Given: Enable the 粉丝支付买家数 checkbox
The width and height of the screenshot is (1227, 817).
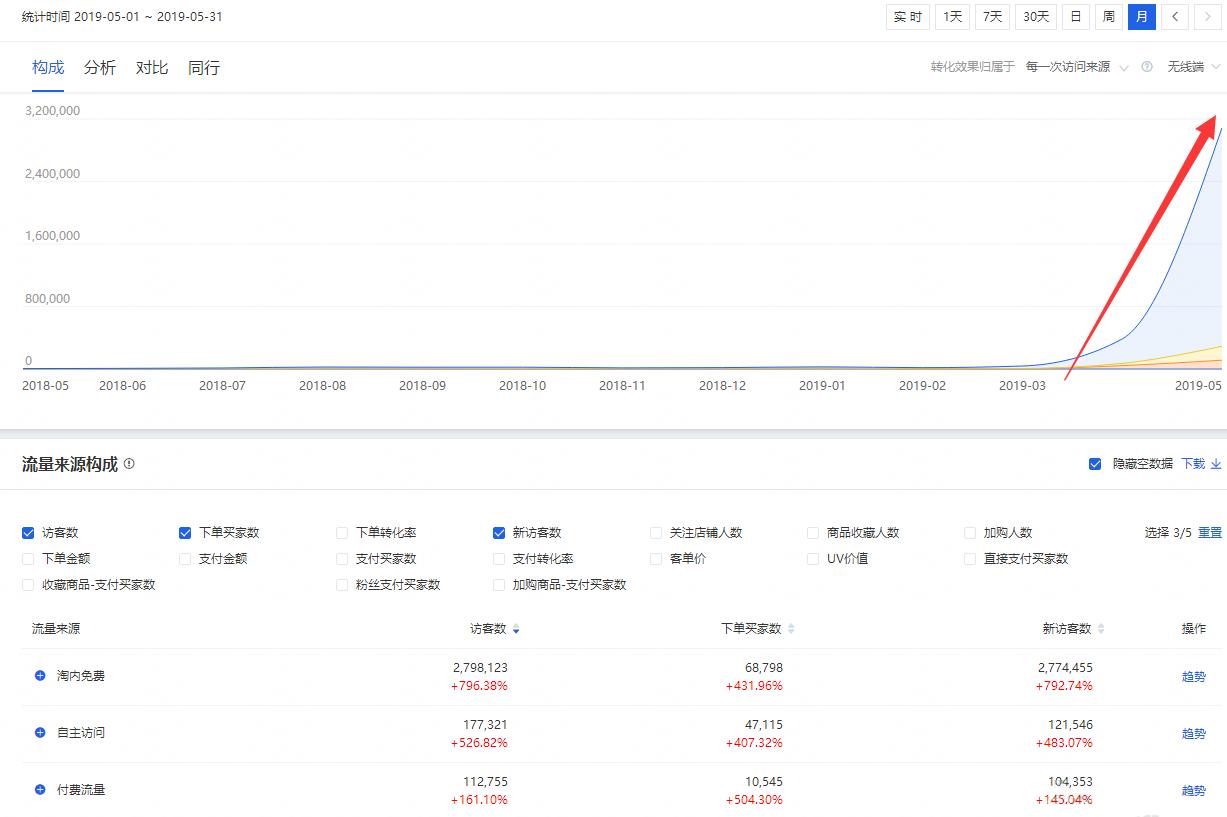Looking at the screenshot, I should pos(342,585).
